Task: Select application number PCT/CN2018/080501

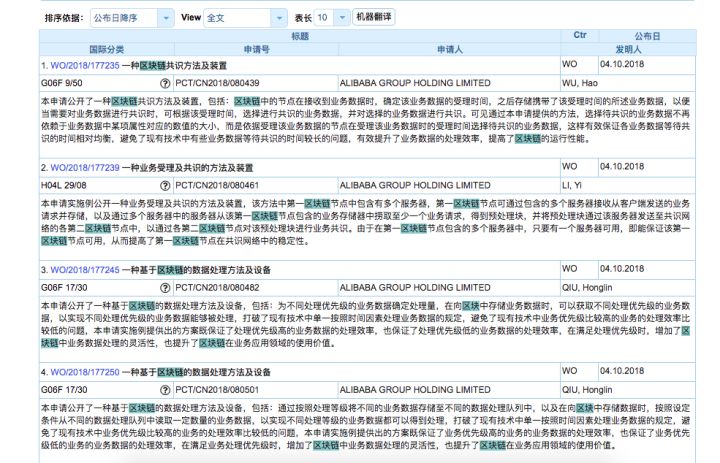Action: pyautogui.click(x=217, y=390)
